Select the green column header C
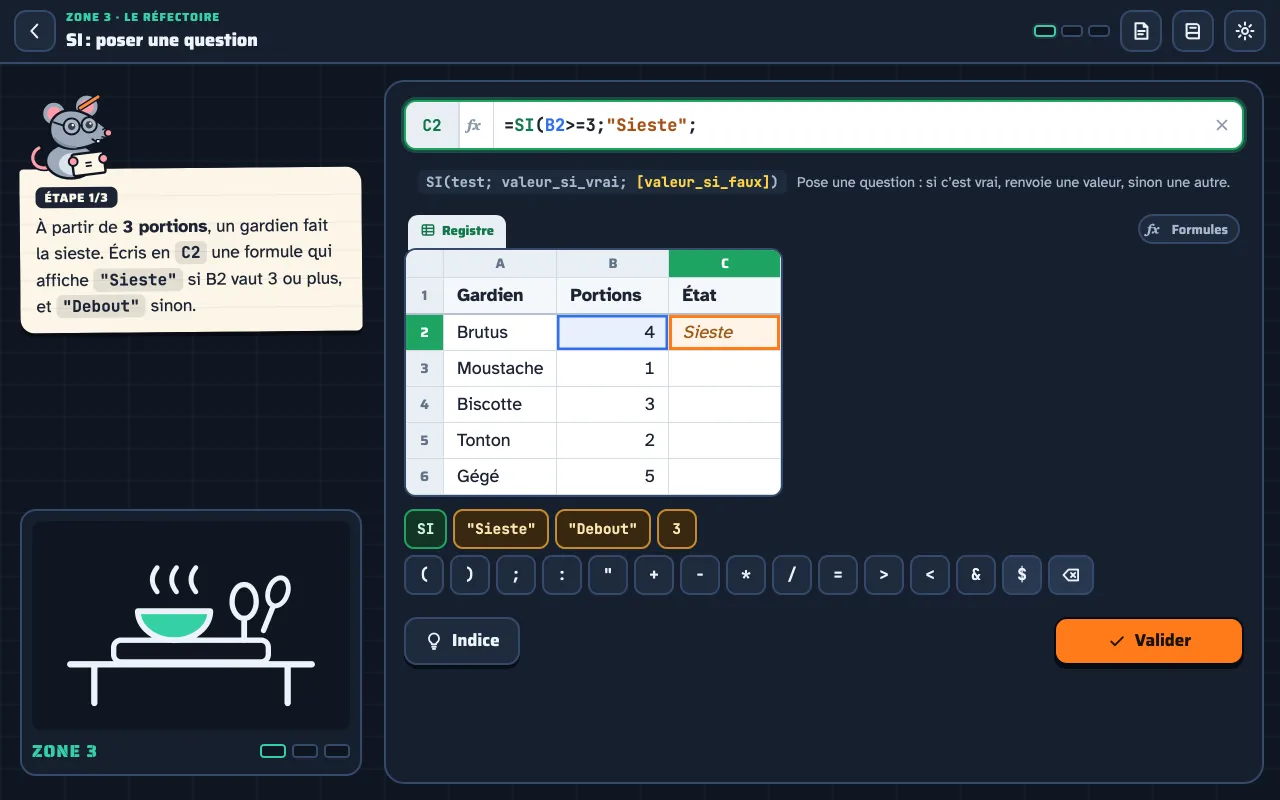This screenshot has width=1280, height=800. (724, 263)
